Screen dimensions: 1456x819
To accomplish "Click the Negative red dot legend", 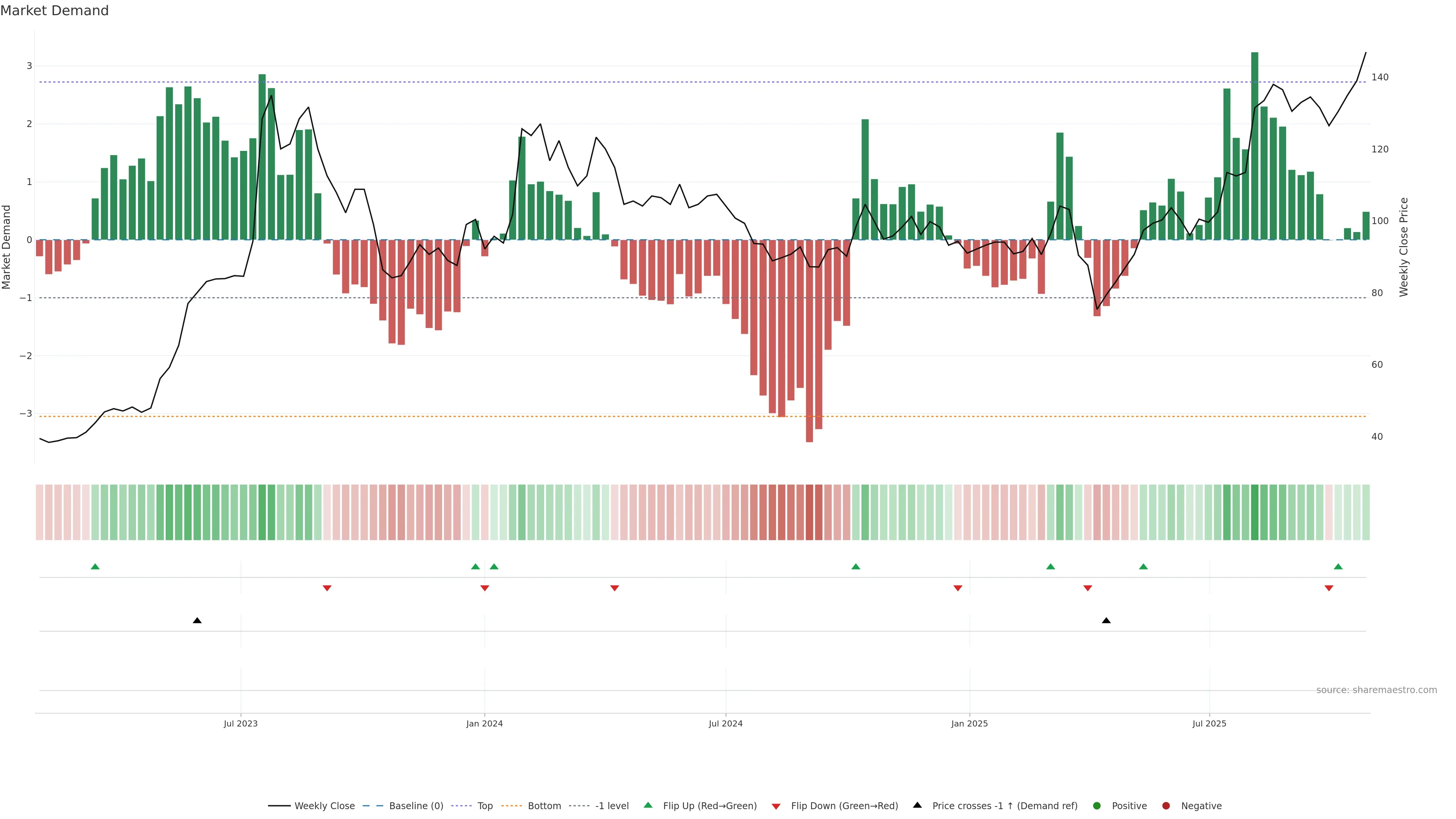I will click(1166, 806).
